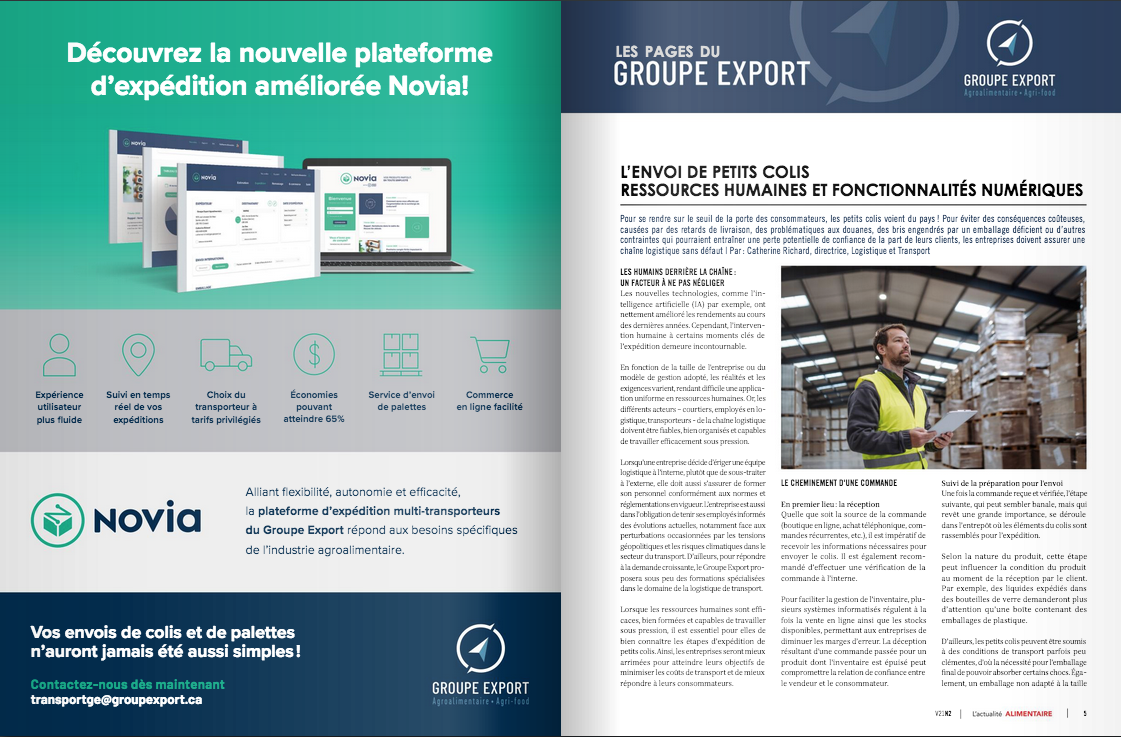Screen dimensions: 1121x737
Task: Click the GROUPE EXPORT wordmark in the bottom left page
Action: [480, 688]
